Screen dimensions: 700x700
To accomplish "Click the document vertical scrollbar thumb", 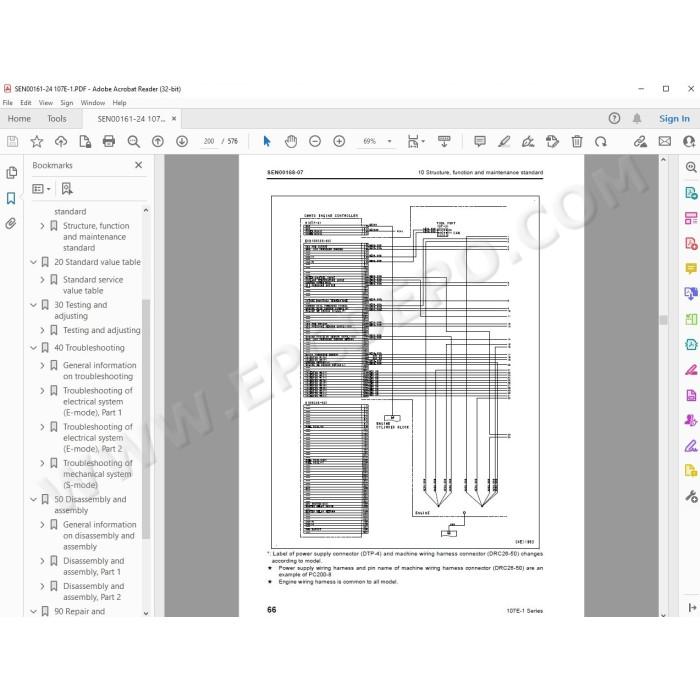I will 663,320.
